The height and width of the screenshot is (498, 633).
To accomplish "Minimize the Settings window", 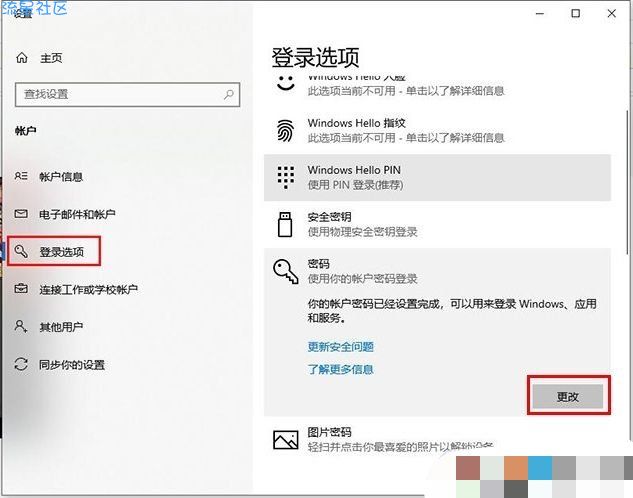I will coord(540,13).
